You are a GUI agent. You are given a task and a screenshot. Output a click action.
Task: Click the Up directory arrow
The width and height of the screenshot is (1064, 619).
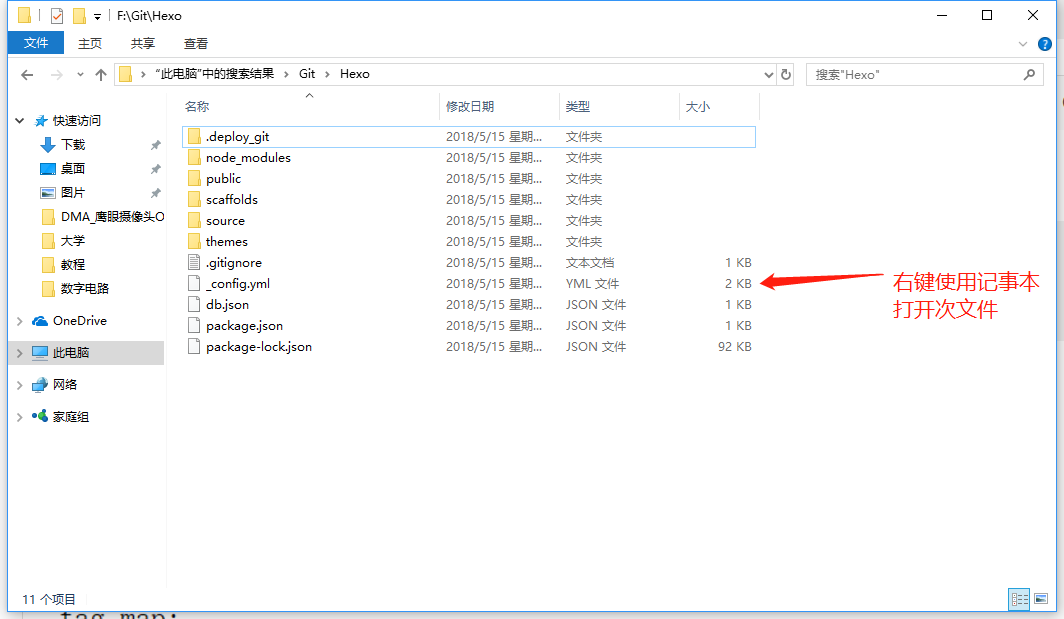point(100,75)
